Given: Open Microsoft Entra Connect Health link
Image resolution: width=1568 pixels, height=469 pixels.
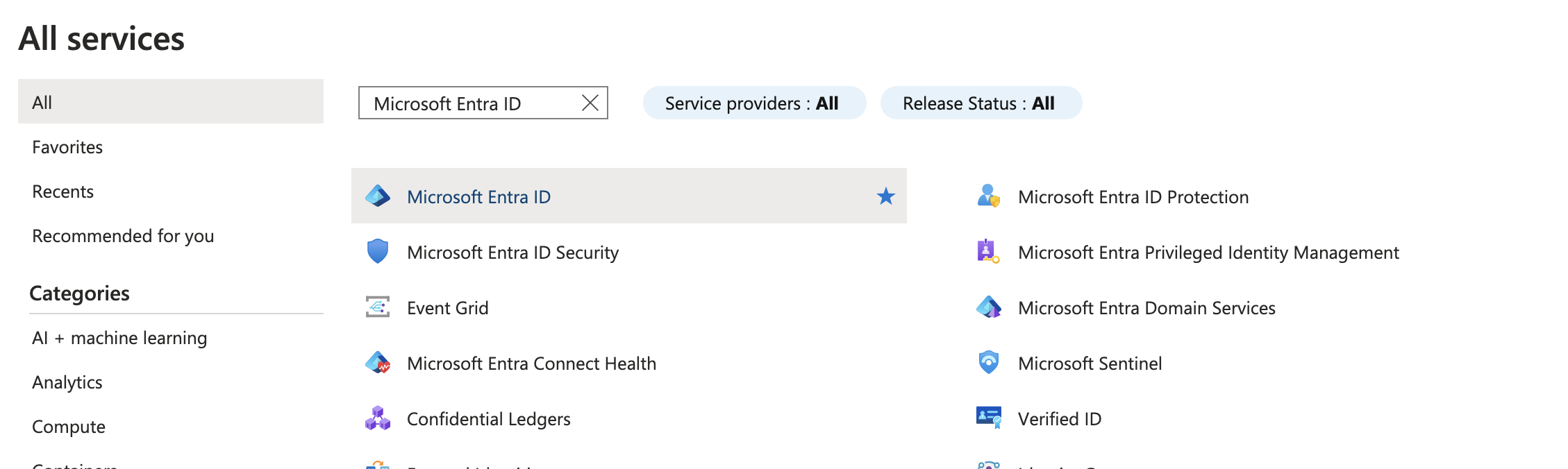Looking at the screenshot, I should [531, 364].
